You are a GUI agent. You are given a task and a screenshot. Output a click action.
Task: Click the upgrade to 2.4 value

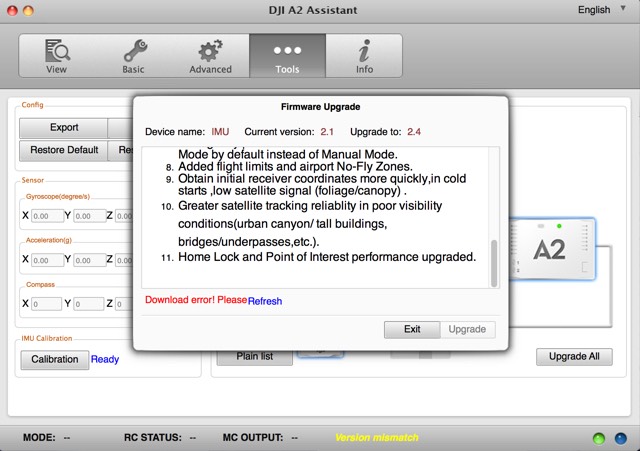click(414, 132)
